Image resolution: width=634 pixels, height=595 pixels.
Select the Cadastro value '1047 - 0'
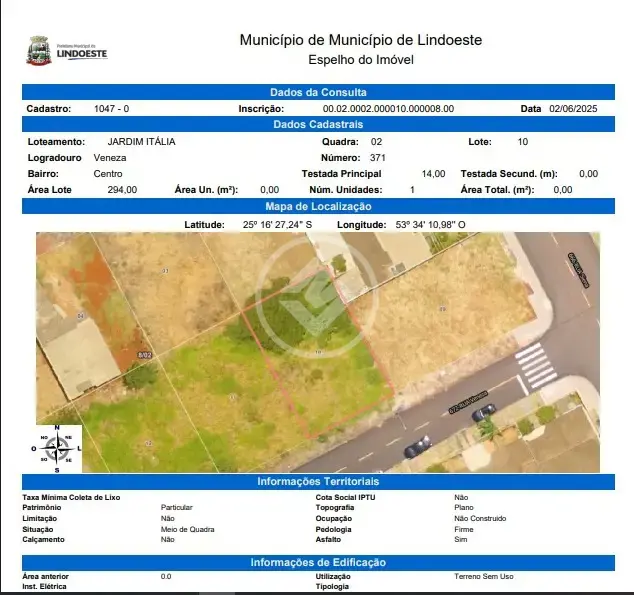coord(112,109)
